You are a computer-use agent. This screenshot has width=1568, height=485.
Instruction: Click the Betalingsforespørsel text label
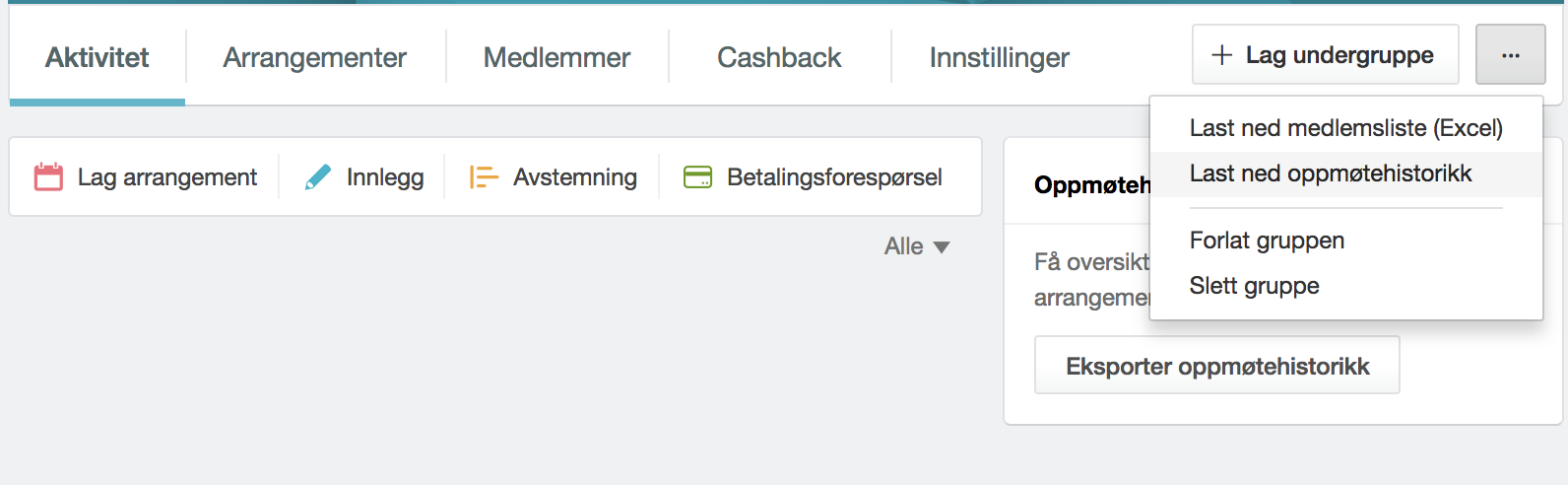[834, 177]
